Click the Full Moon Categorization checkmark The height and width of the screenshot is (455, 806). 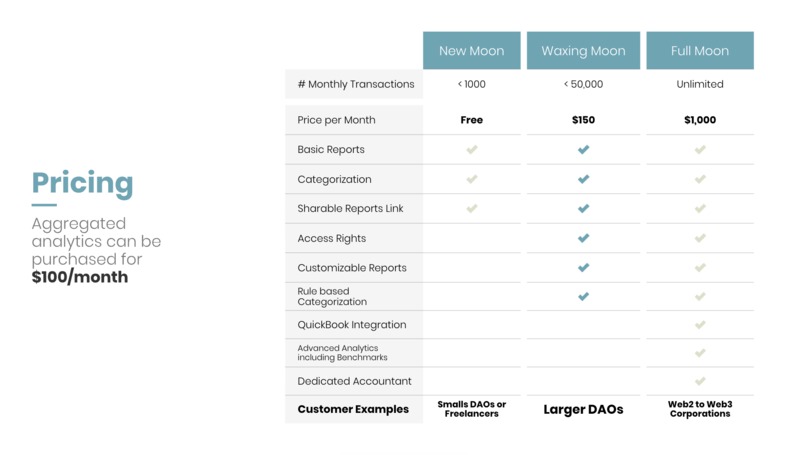700,179
